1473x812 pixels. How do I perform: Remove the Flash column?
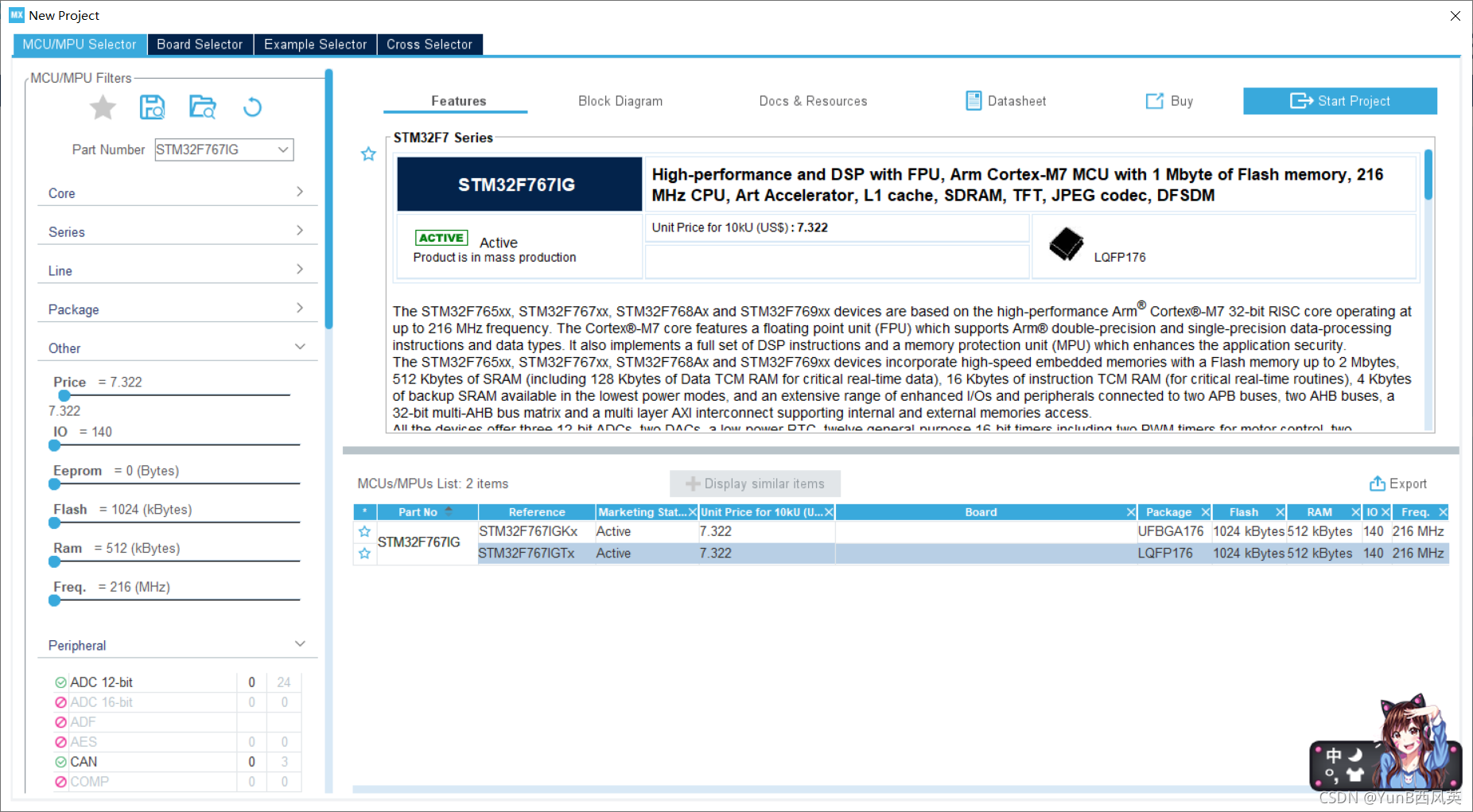[x=1280, y=512]
